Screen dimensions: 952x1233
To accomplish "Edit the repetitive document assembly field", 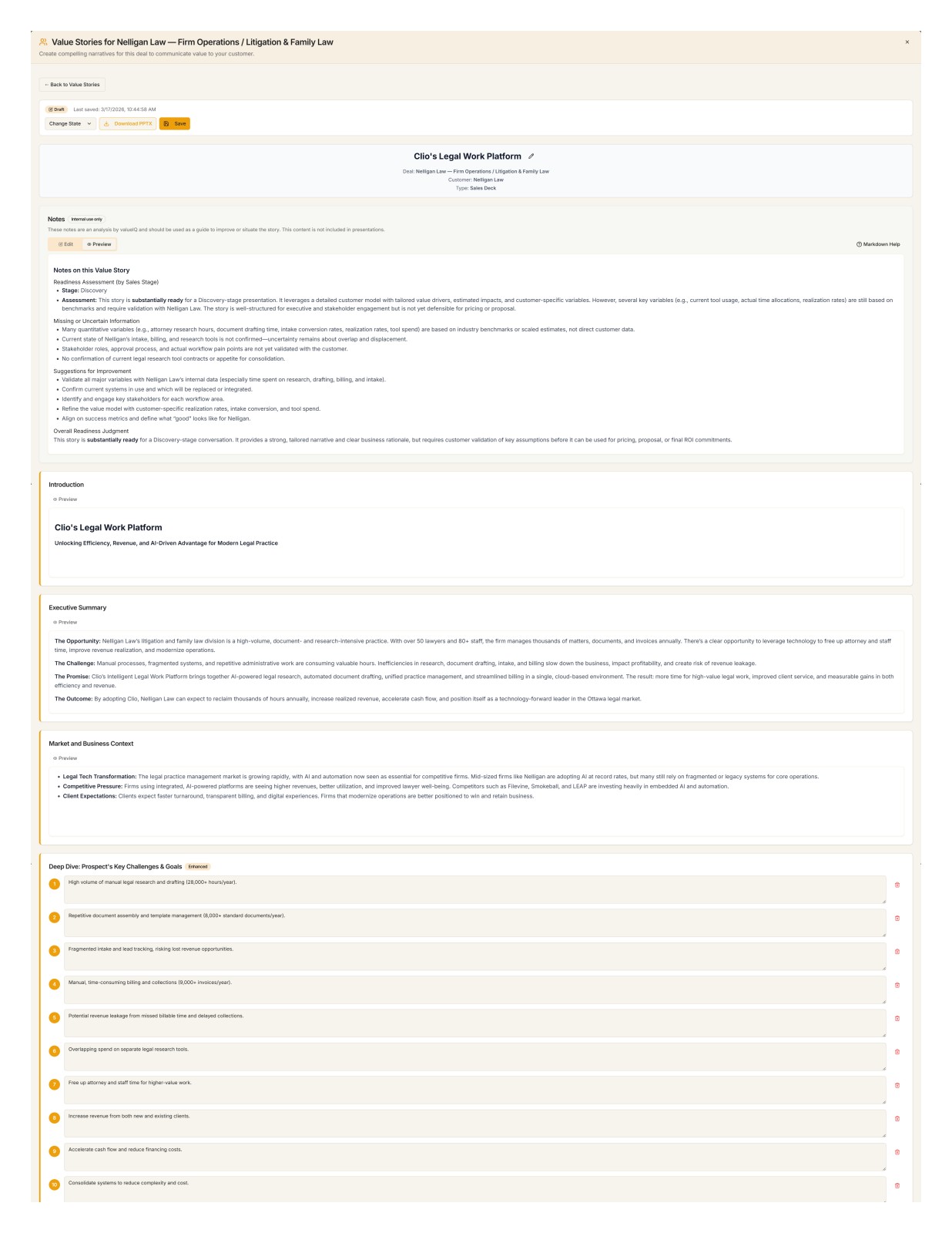I will (x=474, y=922).
